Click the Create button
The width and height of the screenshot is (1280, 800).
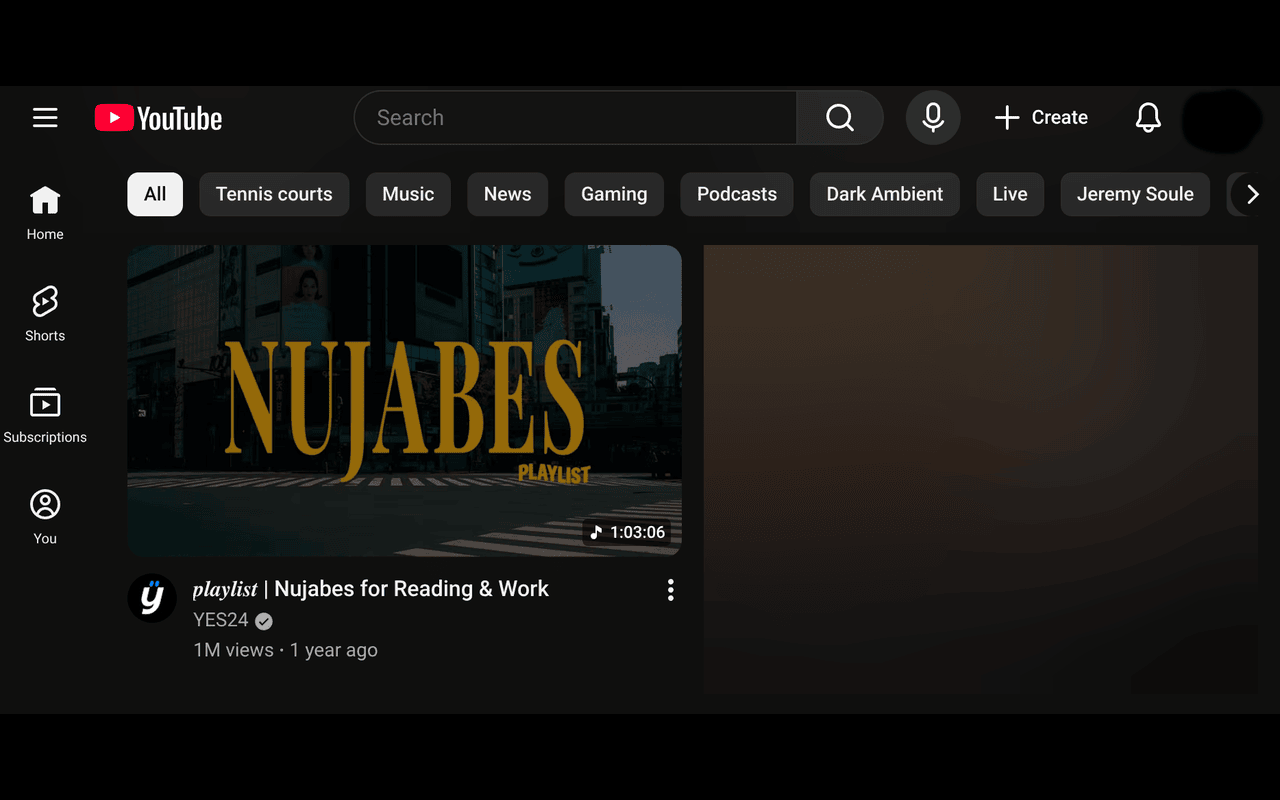(1041, 118)
